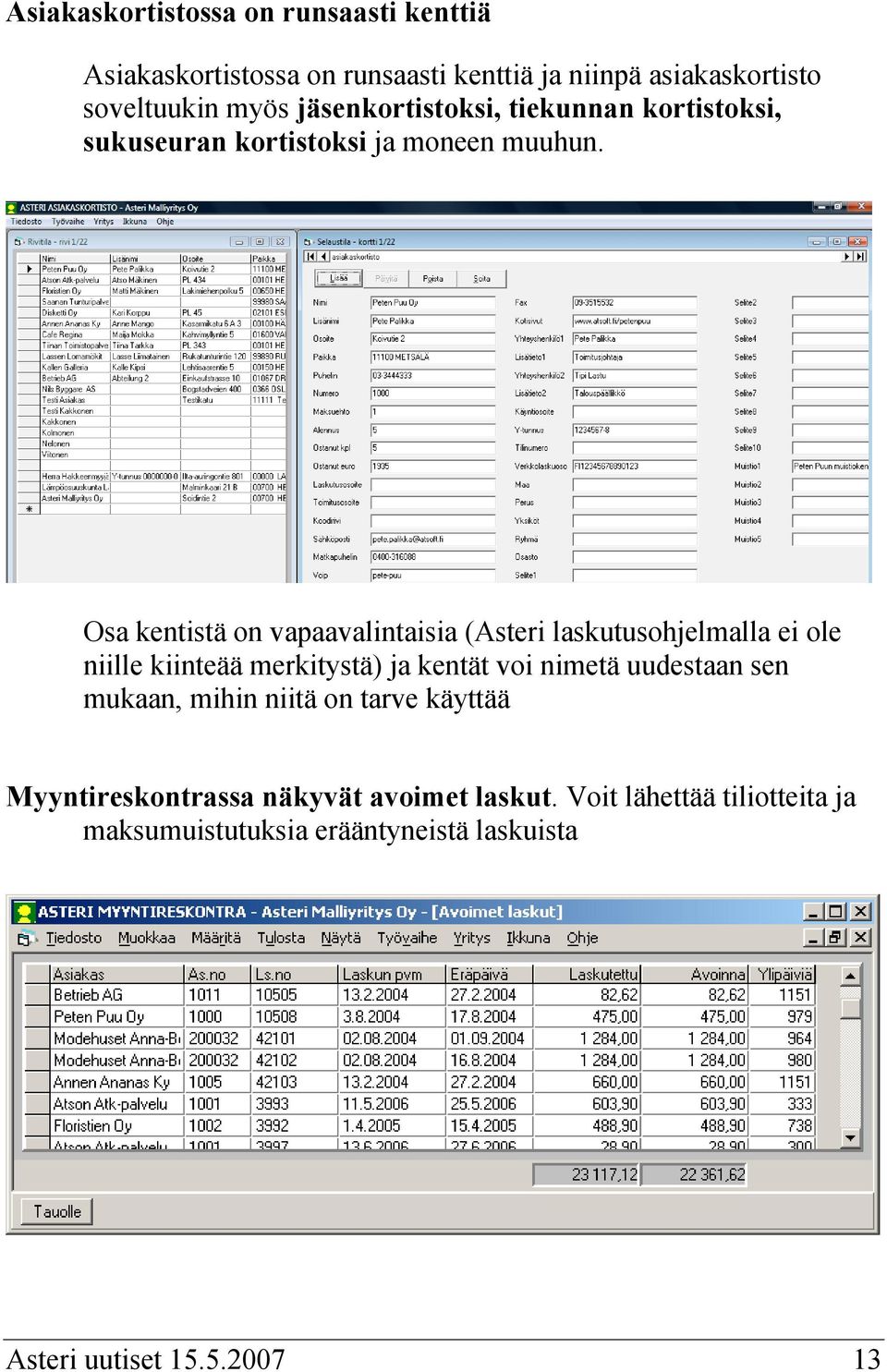Open Tiedosto menu in Myyntireskontra
This screenshot has width=887, height=1372.
point(74,938)
